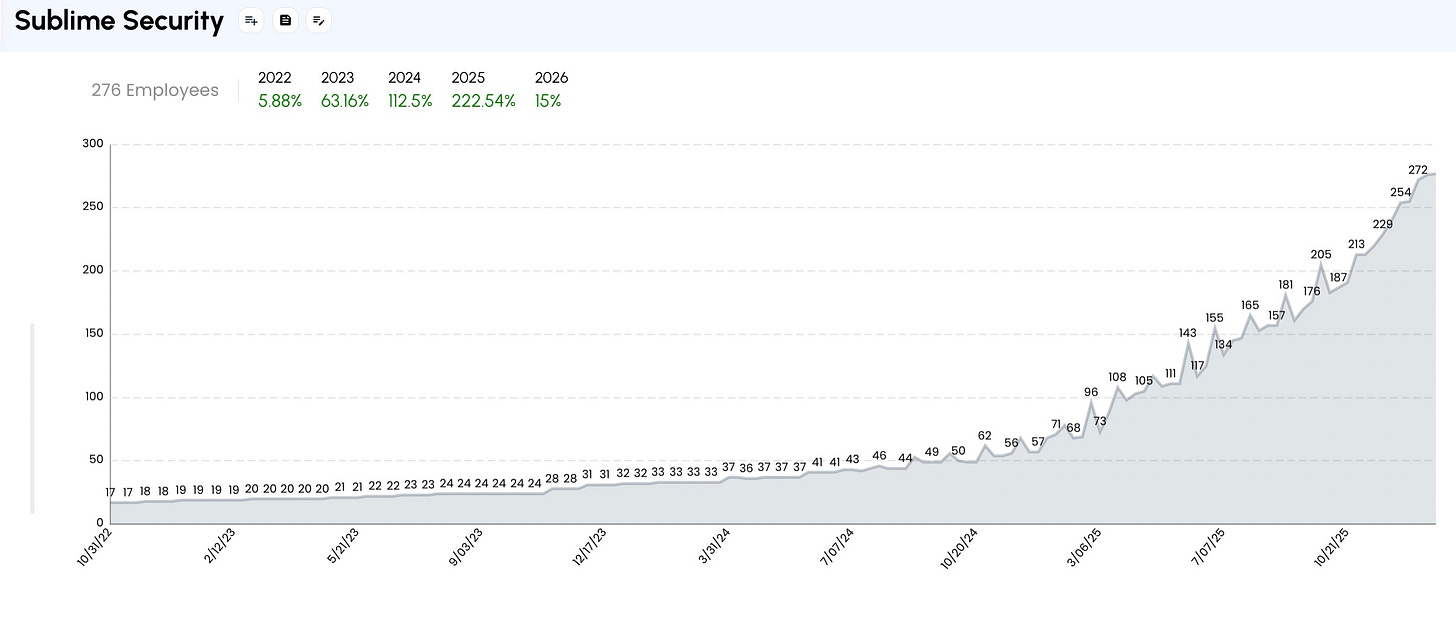Click the 187 data point label

click(x=1339, y=277)
